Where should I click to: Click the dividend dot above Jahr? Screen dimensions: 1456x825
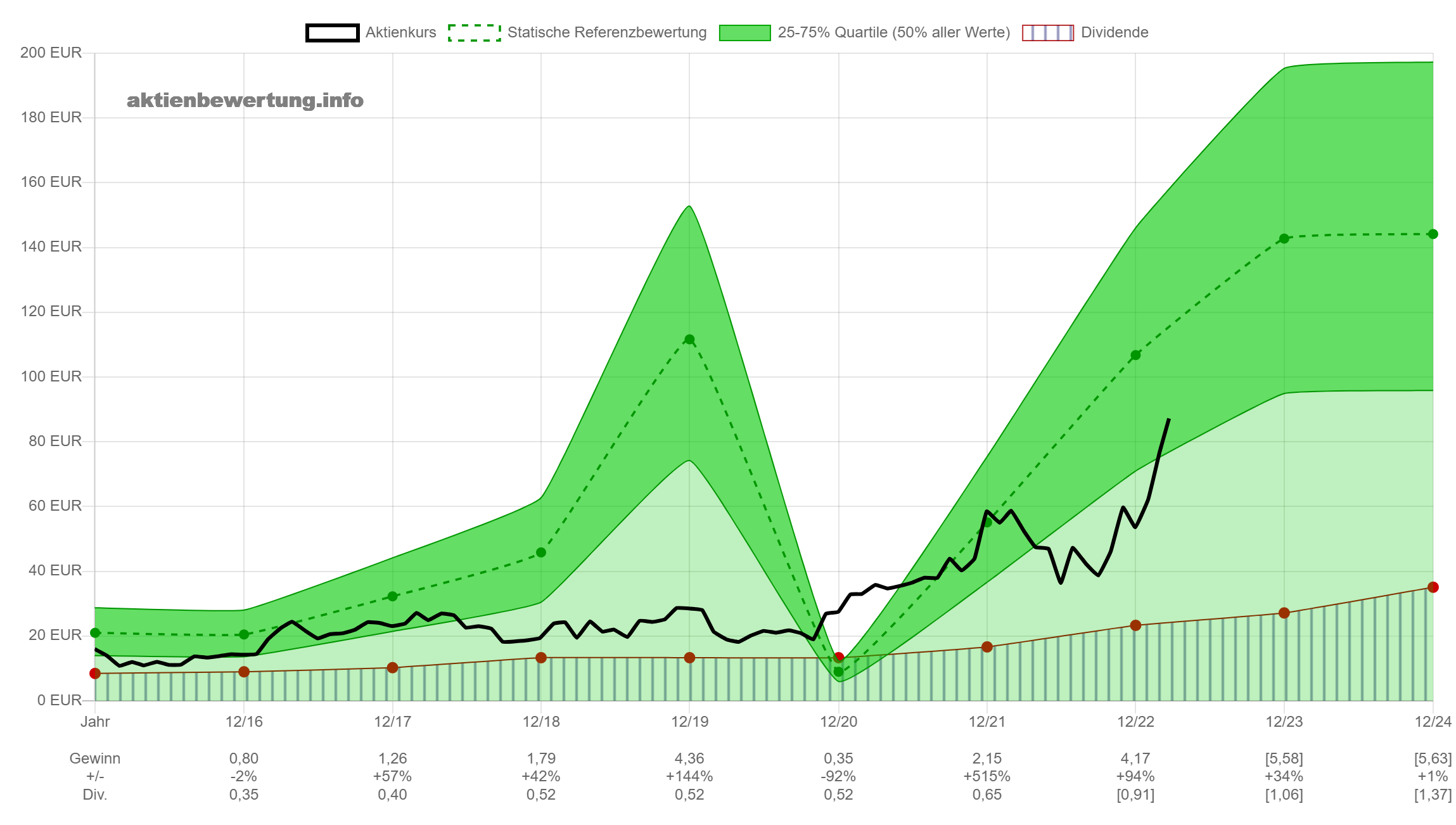click(x=95, y=673)
